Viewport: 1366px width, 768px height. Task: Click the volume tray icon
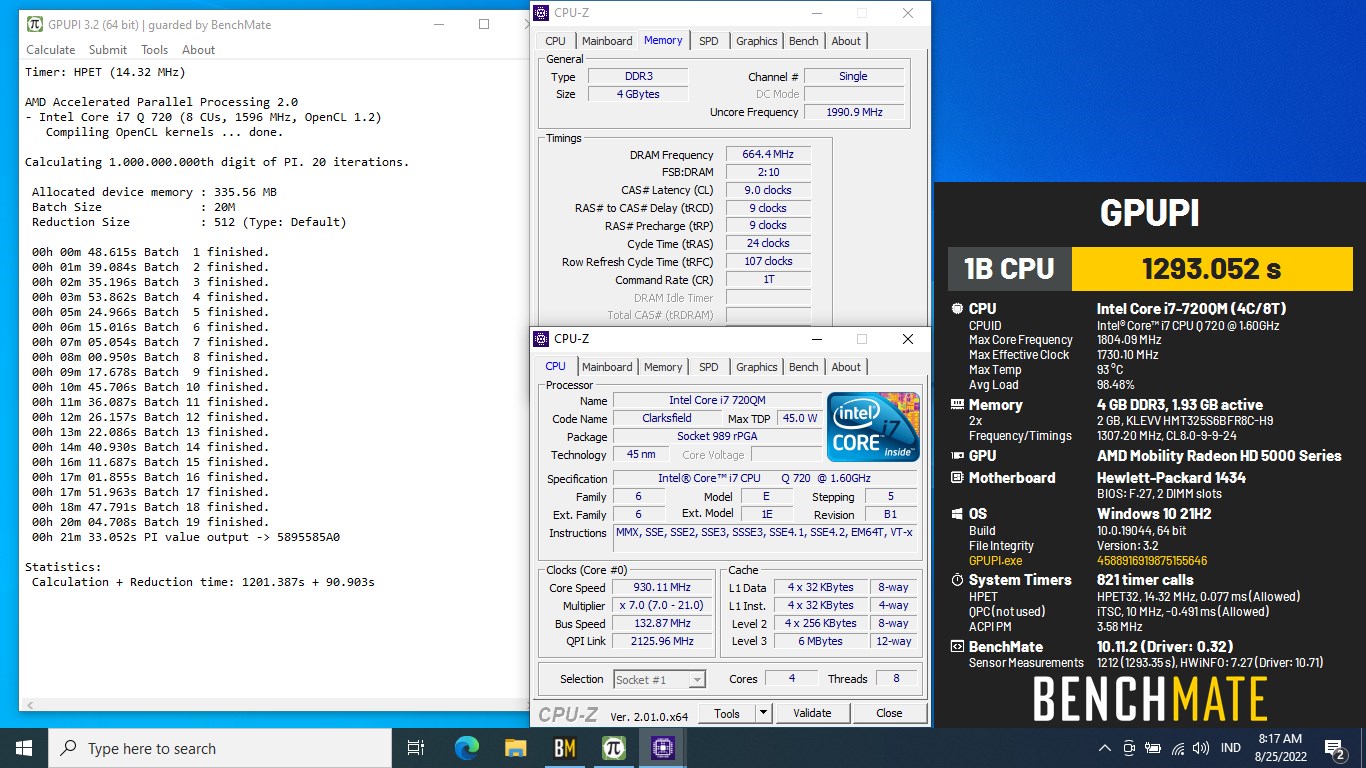point(1202,748)
